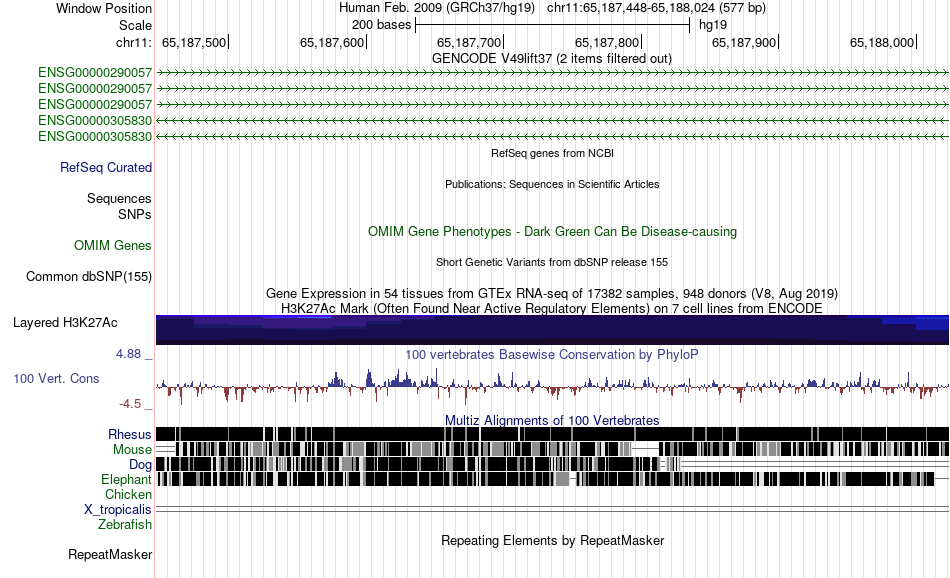Select the Chicken alignment label

click(x=128, y=494)
